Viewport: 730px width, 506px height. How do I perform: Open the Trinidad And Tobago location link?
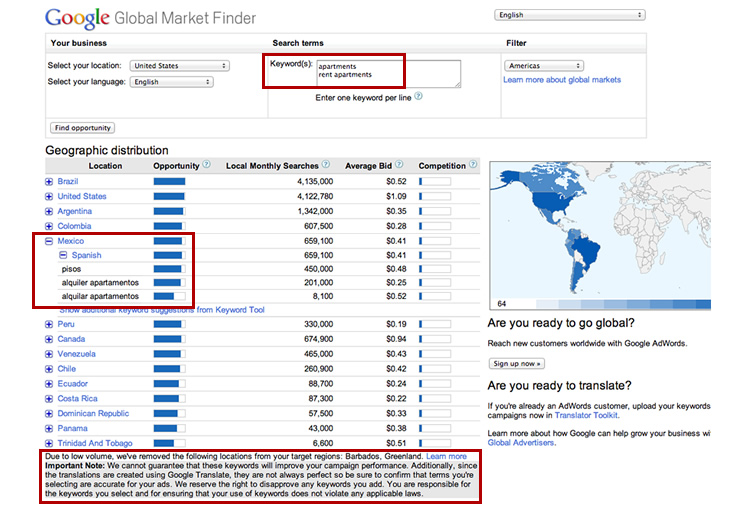tap(95, 444)
